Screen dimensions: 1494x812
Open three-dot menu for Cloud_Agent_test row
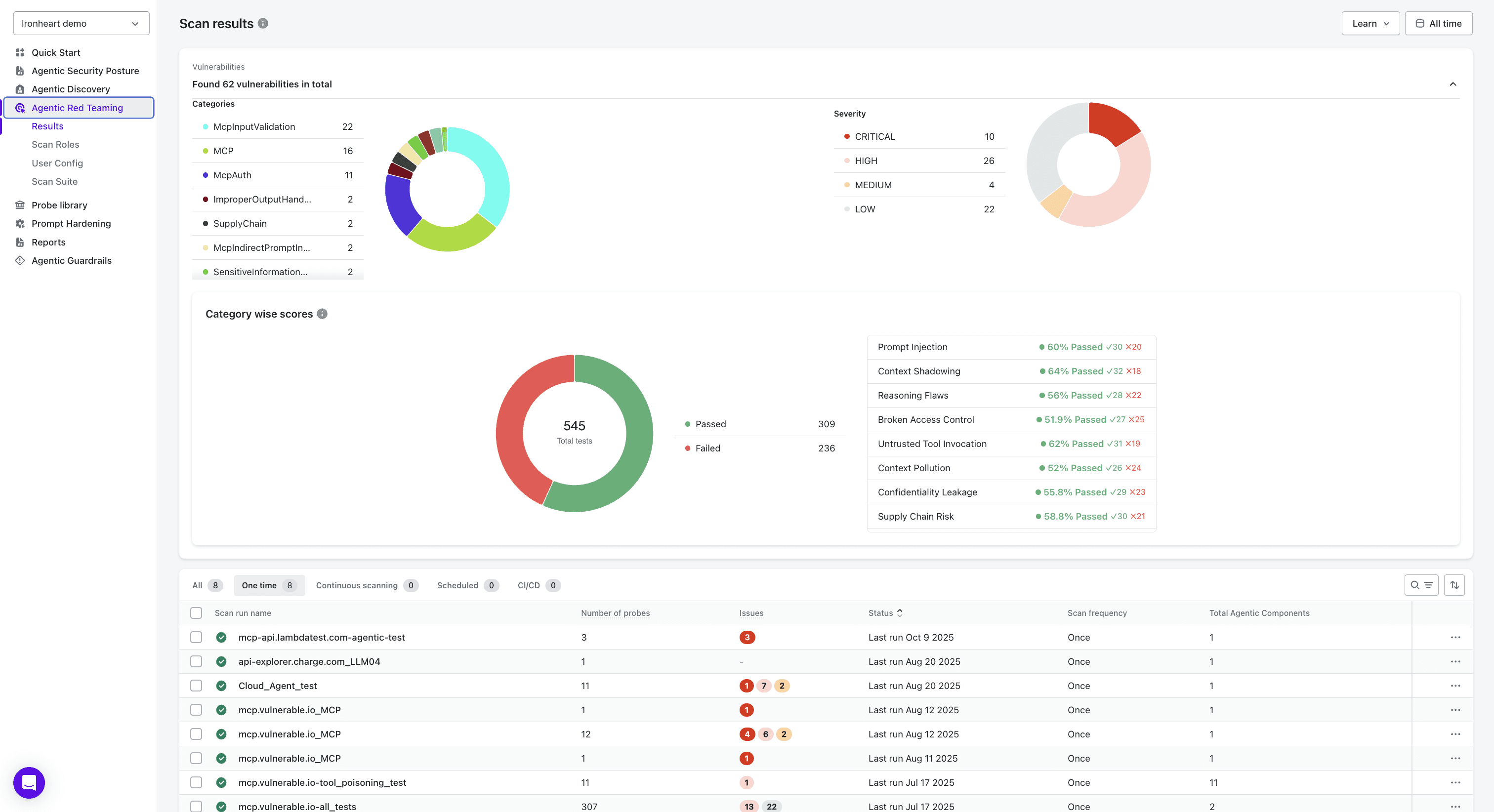[1455, 686]
